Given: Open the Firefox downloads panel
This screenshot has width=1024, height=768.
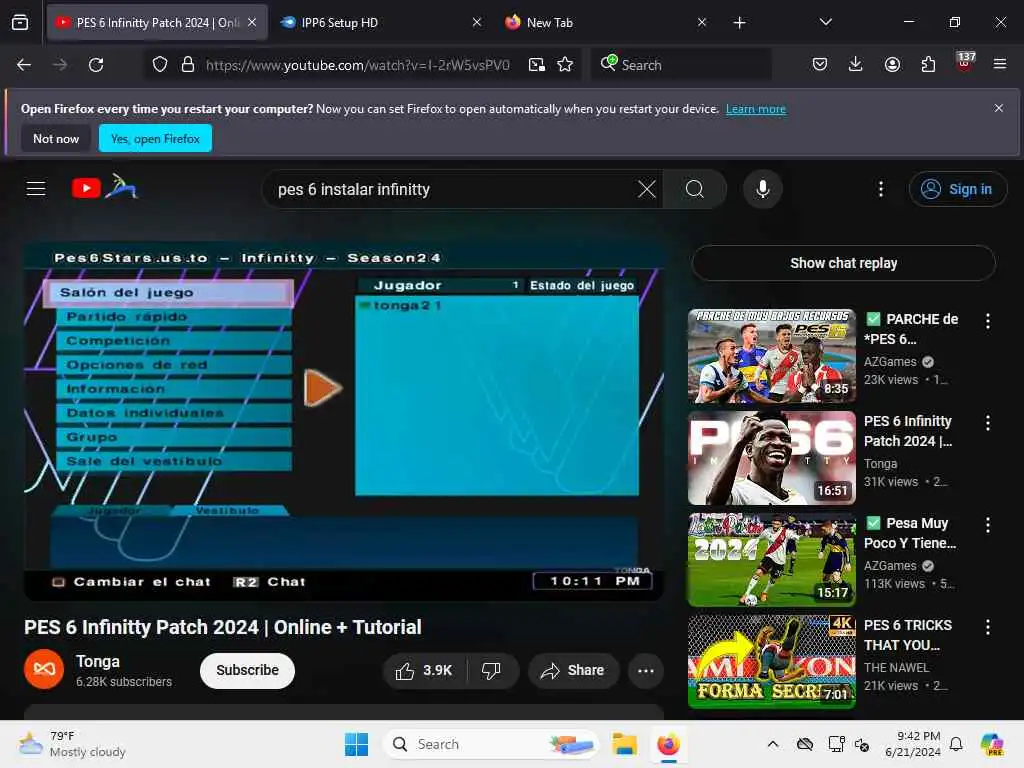Looking at the screenshot, I should tap(856, 64).
